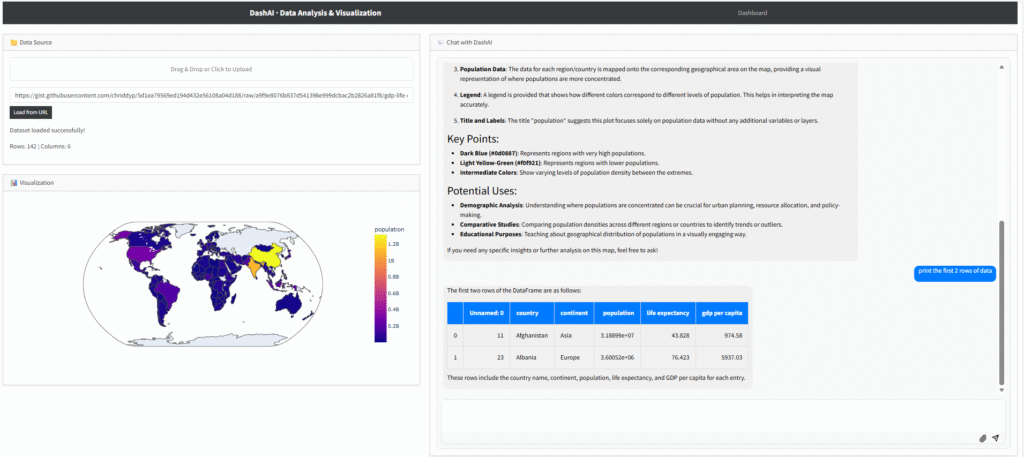Click the Drag & Drop upload area
This screenshot has width=1024, height=457.
tap(211, 69)
